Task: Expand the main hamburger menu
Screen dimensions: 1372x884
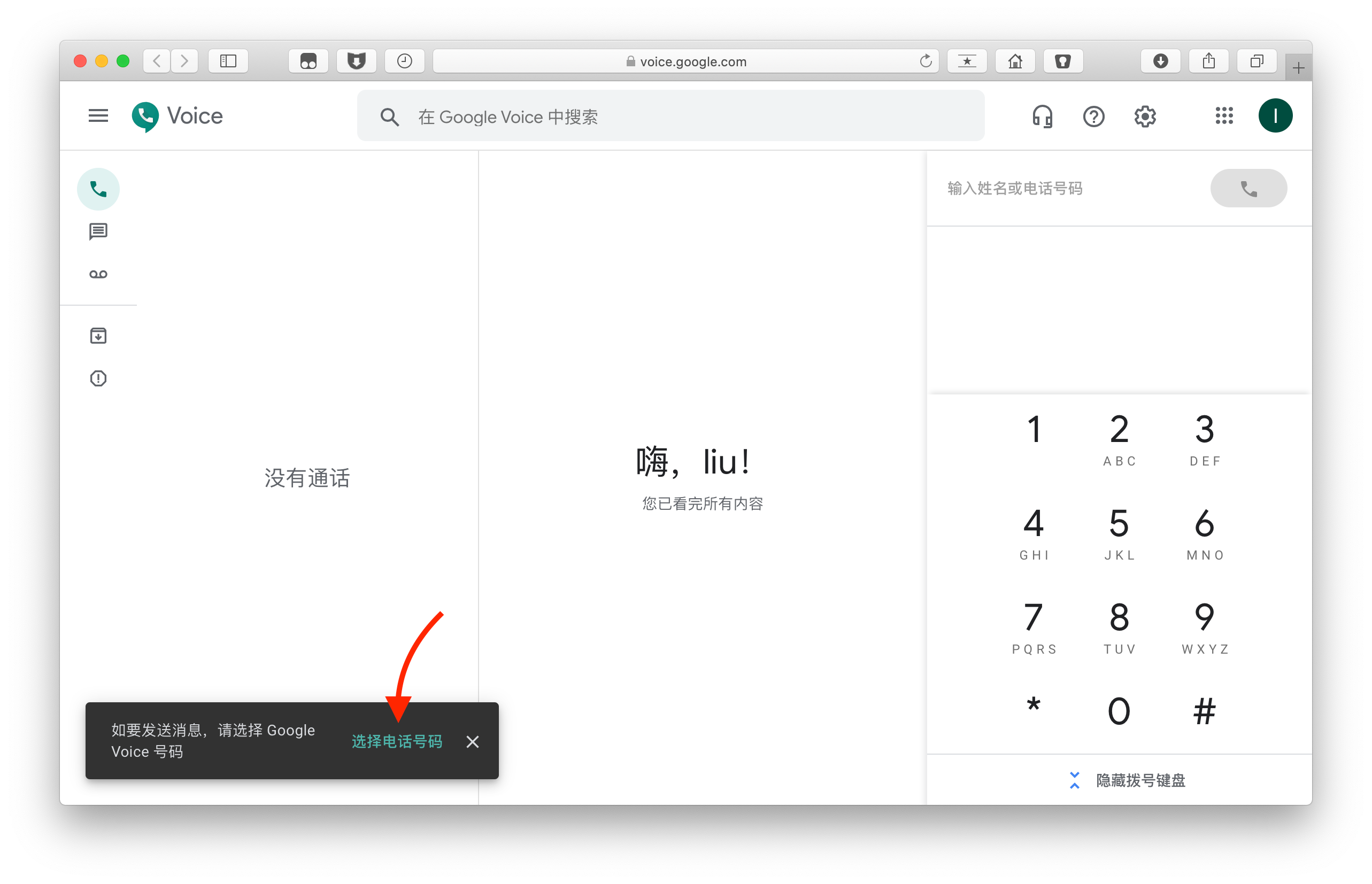Action: click(x=98, y=116)
